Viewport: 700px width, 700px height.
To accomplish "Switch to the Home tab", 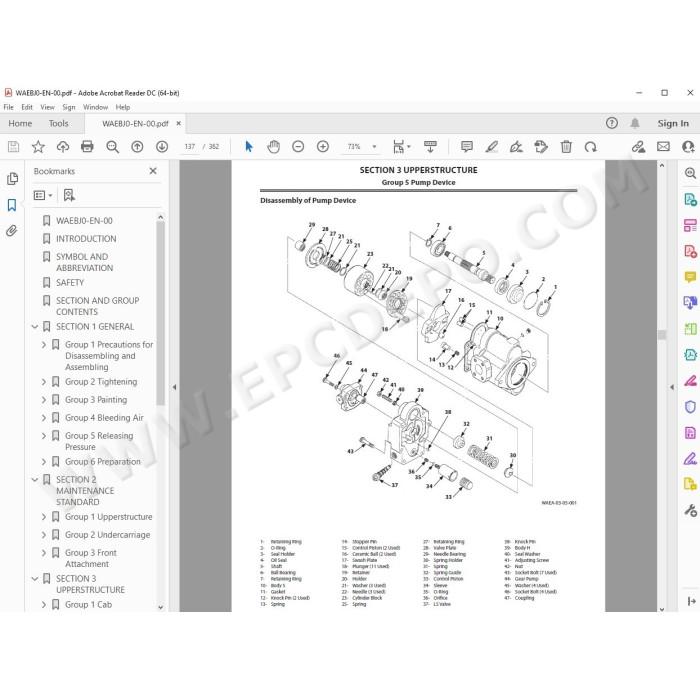I will (x=20, y=123).
